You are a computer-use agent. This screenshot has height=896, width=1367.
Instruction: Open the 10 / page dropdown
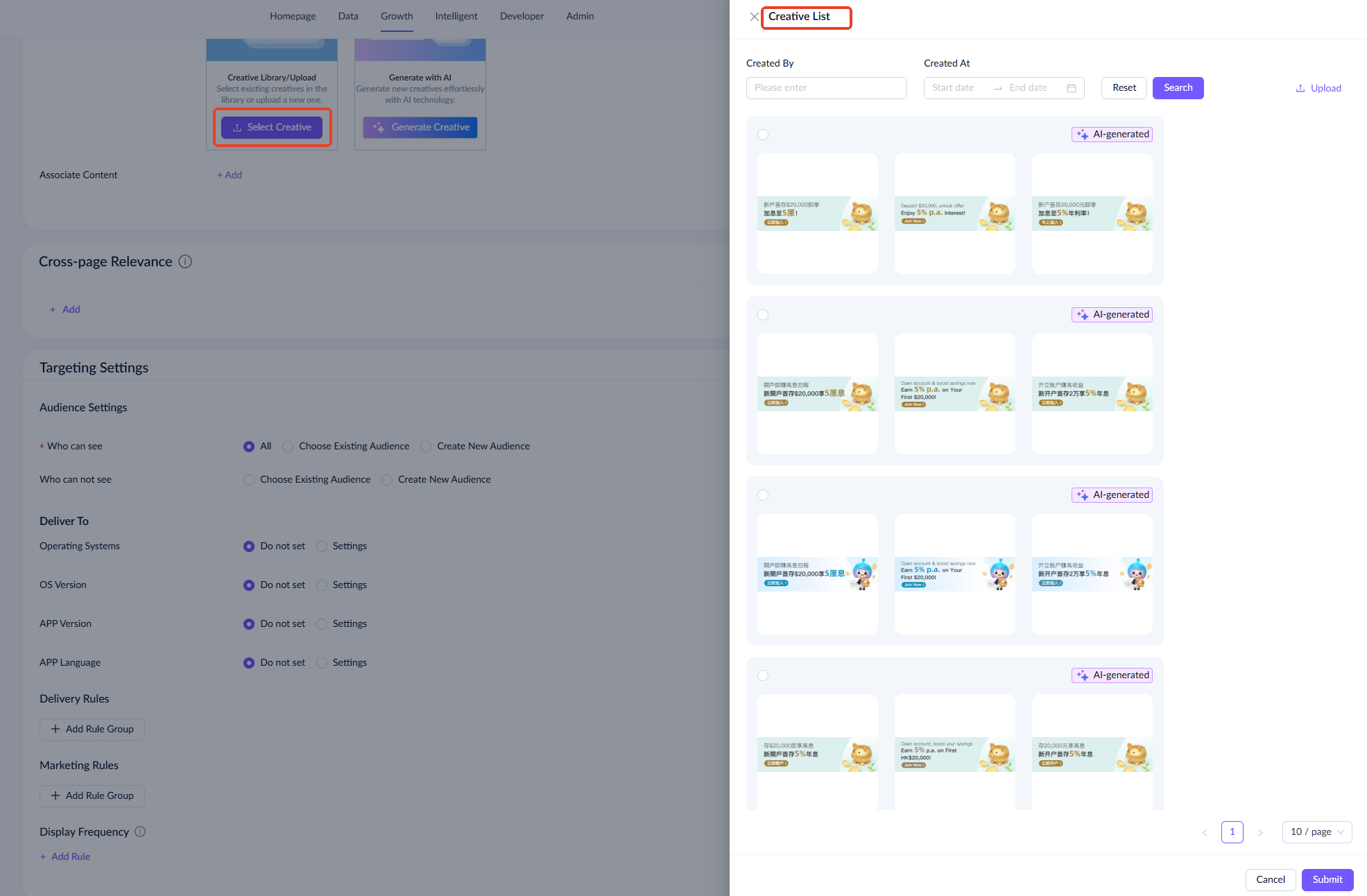tap(1316, 832)
